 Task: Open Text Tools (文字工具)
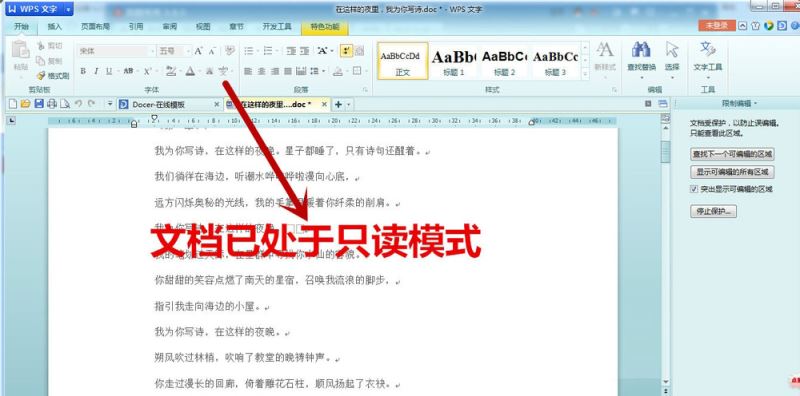tap(708, 57)
